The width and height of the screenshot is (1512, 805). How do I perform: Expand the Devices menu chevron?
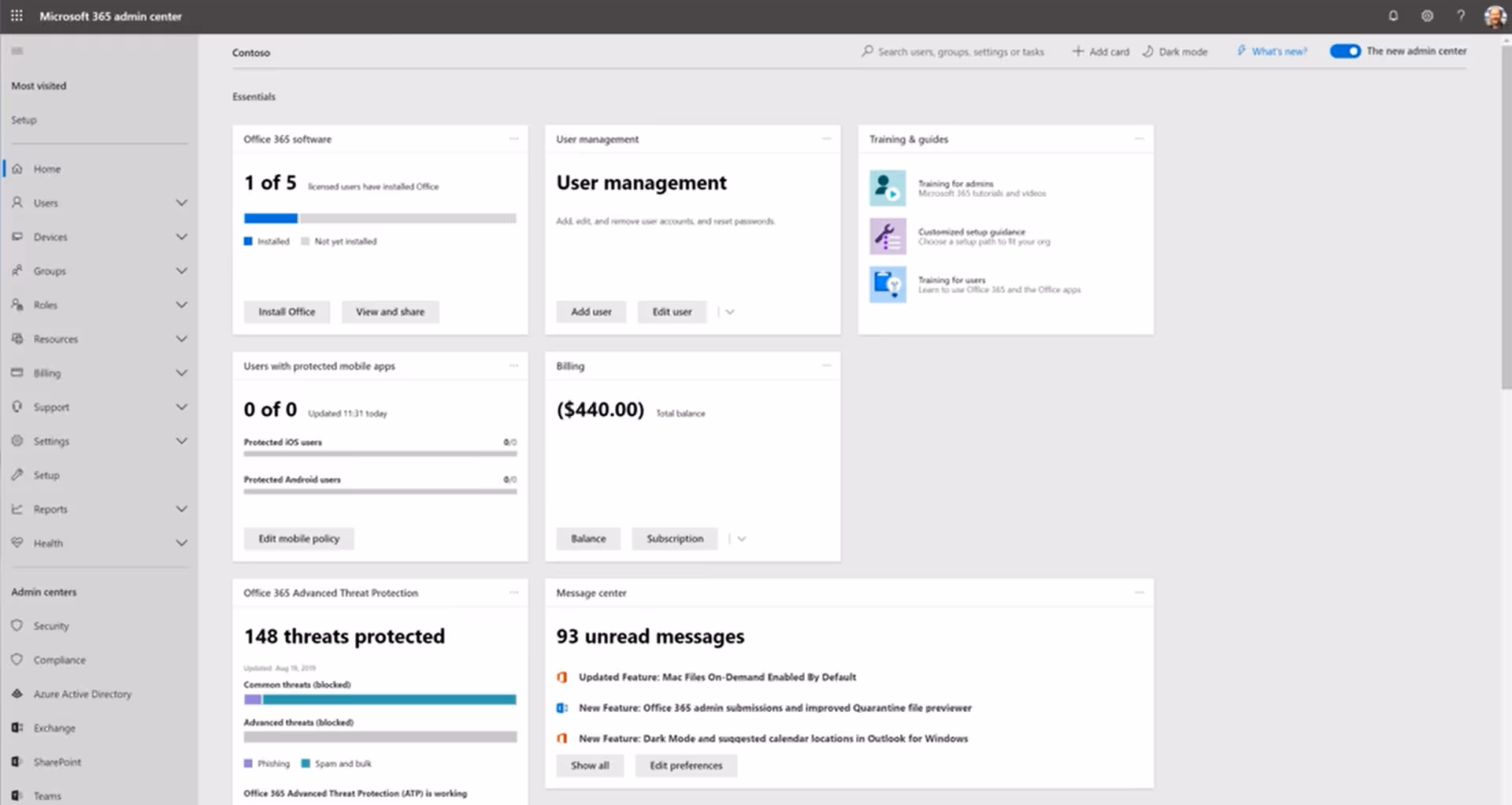click(x=182, y=236)
